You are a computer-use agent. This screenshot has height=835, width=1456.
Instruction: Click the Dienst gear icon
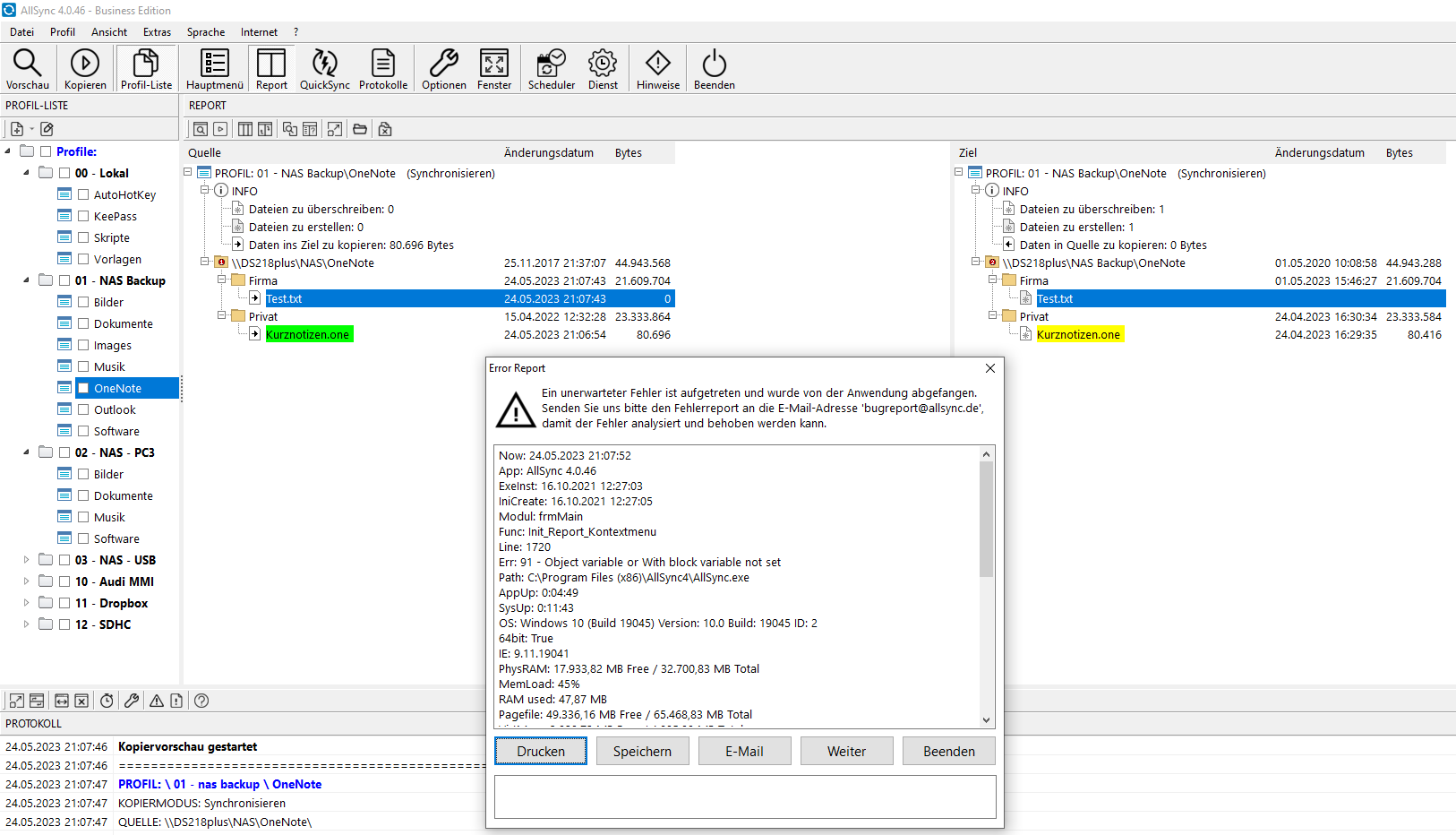pyautogui.click(x=603, y=64)
